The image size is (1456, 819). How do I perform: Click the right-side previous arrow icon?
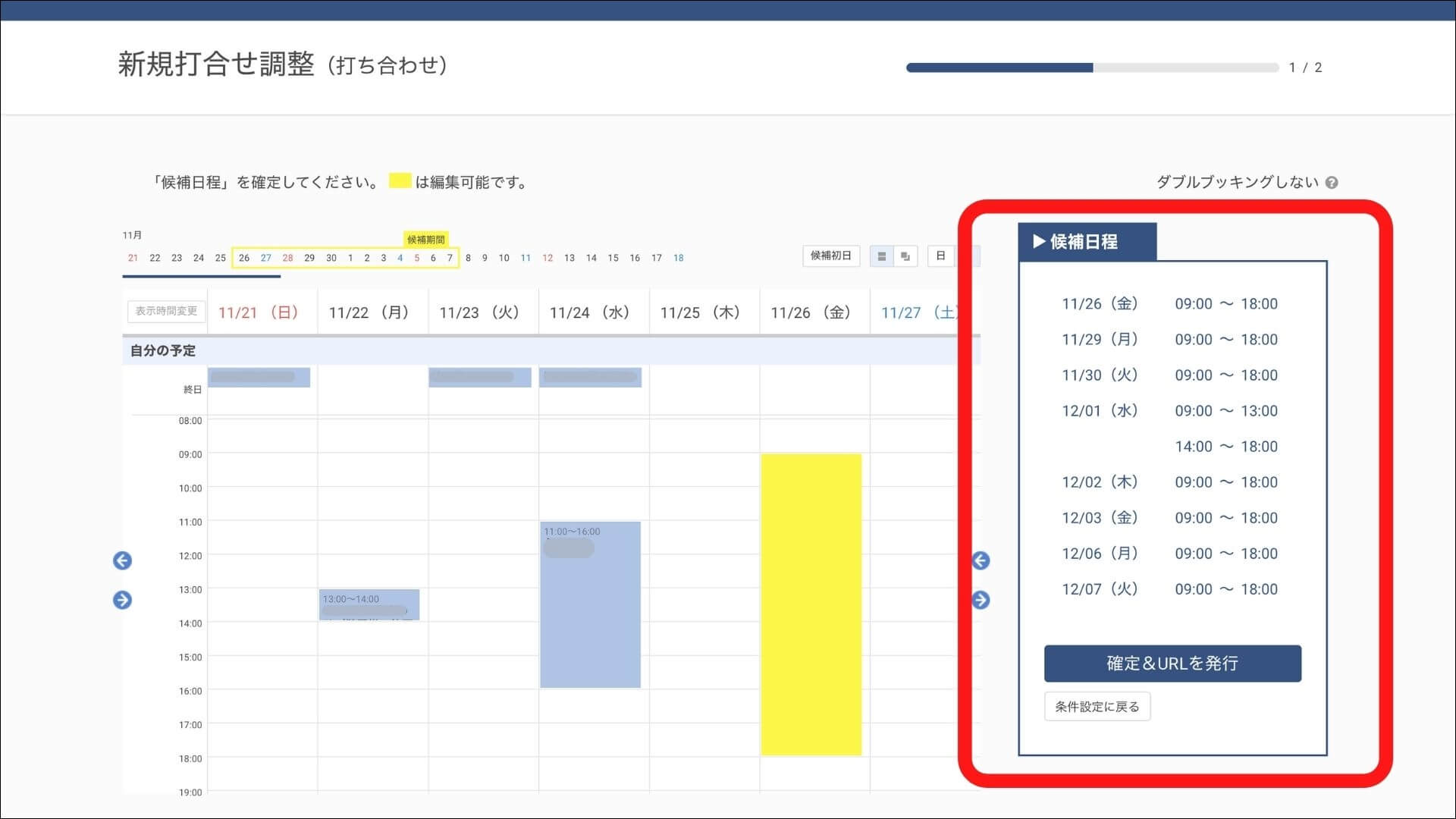point(981,560)
